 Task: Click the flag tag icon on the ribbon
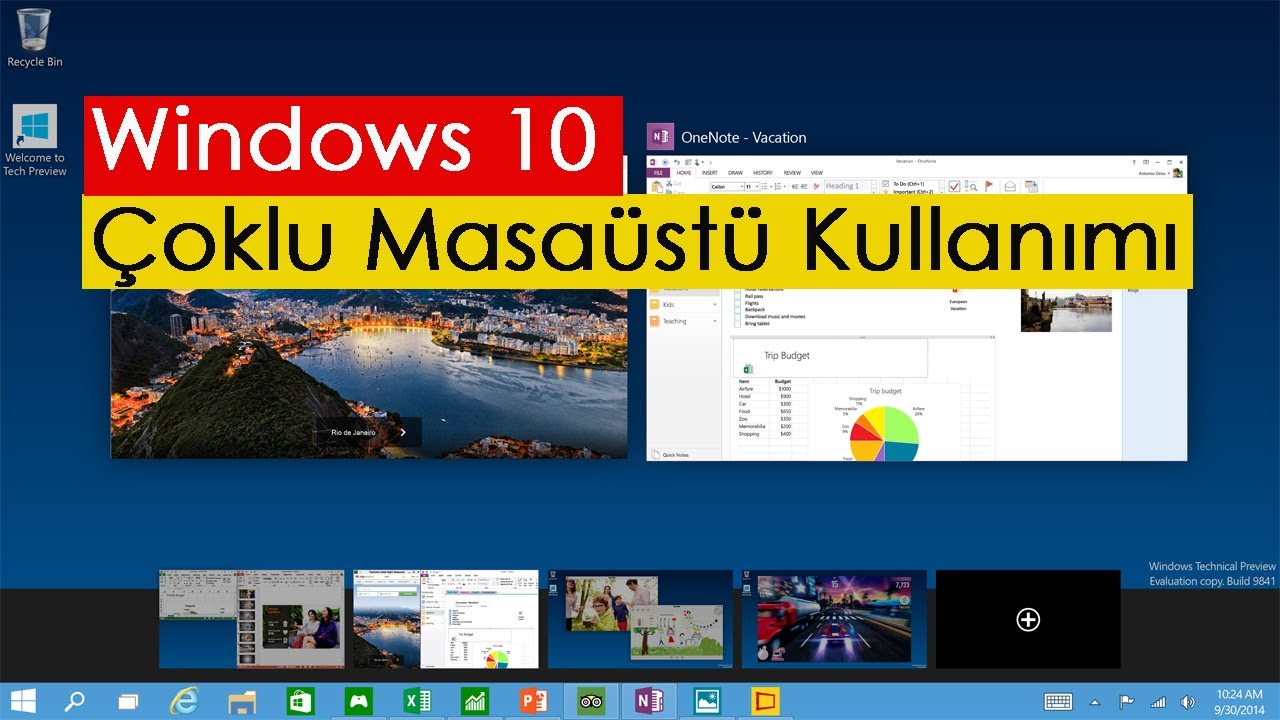988,187
